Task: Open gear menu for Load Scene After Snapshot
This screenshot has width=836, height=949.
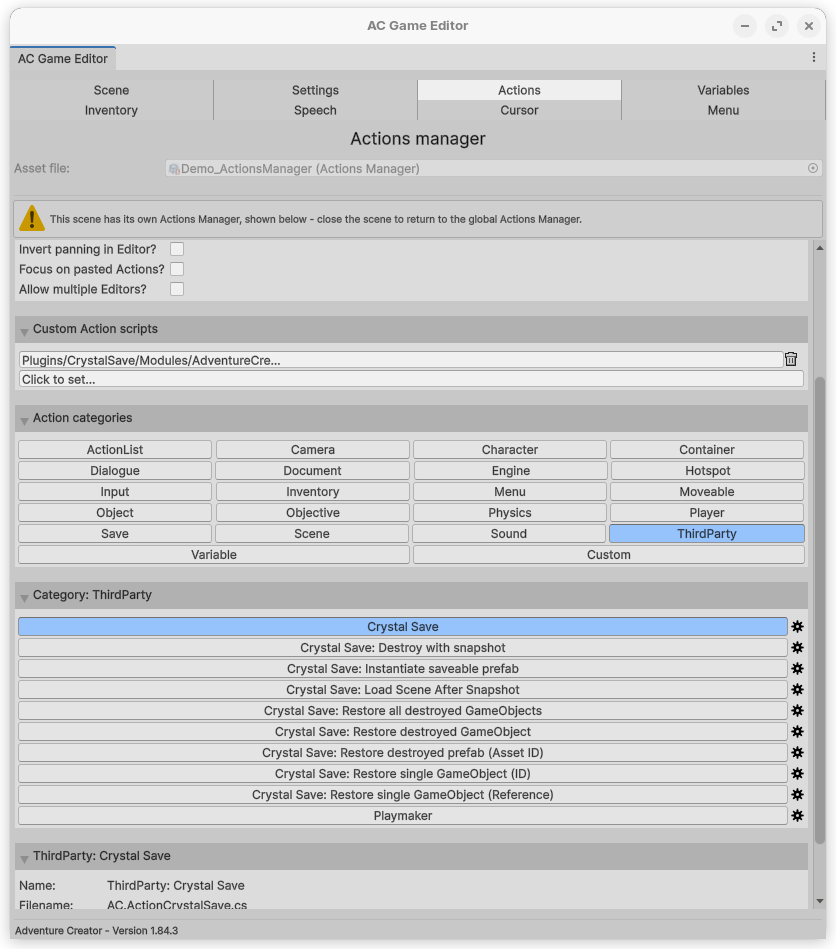Action: tap(797, 690)
